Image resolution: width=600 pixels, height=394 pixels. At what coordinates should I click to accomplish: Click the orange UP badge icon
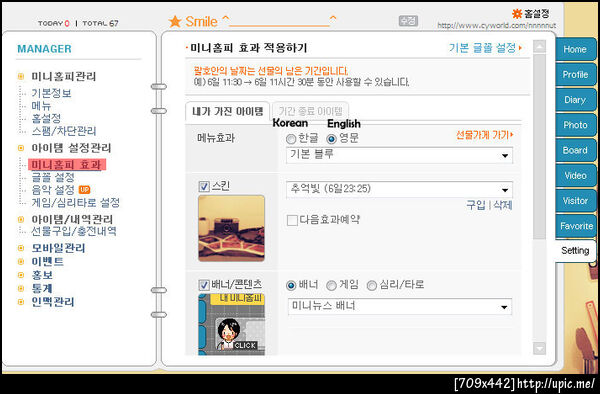[x=85, y=189]
